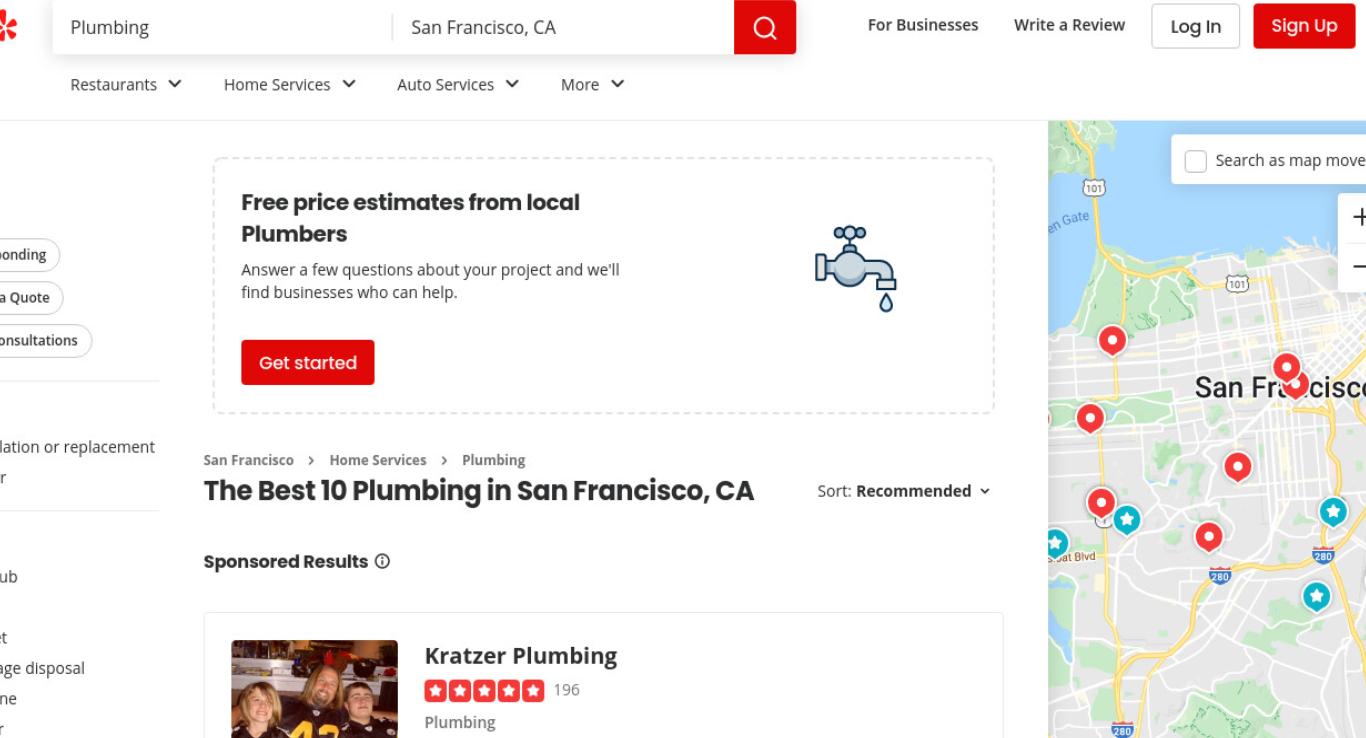Open the More menu

pos(592,85)
